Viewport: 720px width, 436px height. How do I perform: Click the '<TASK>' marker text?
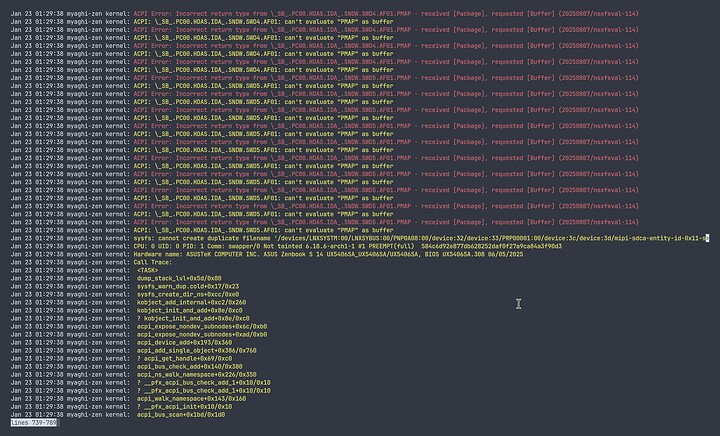147,270
